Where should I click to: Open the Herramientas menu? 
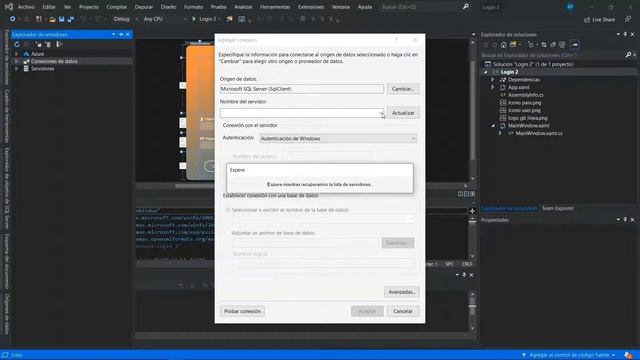[x=275, y=7]
